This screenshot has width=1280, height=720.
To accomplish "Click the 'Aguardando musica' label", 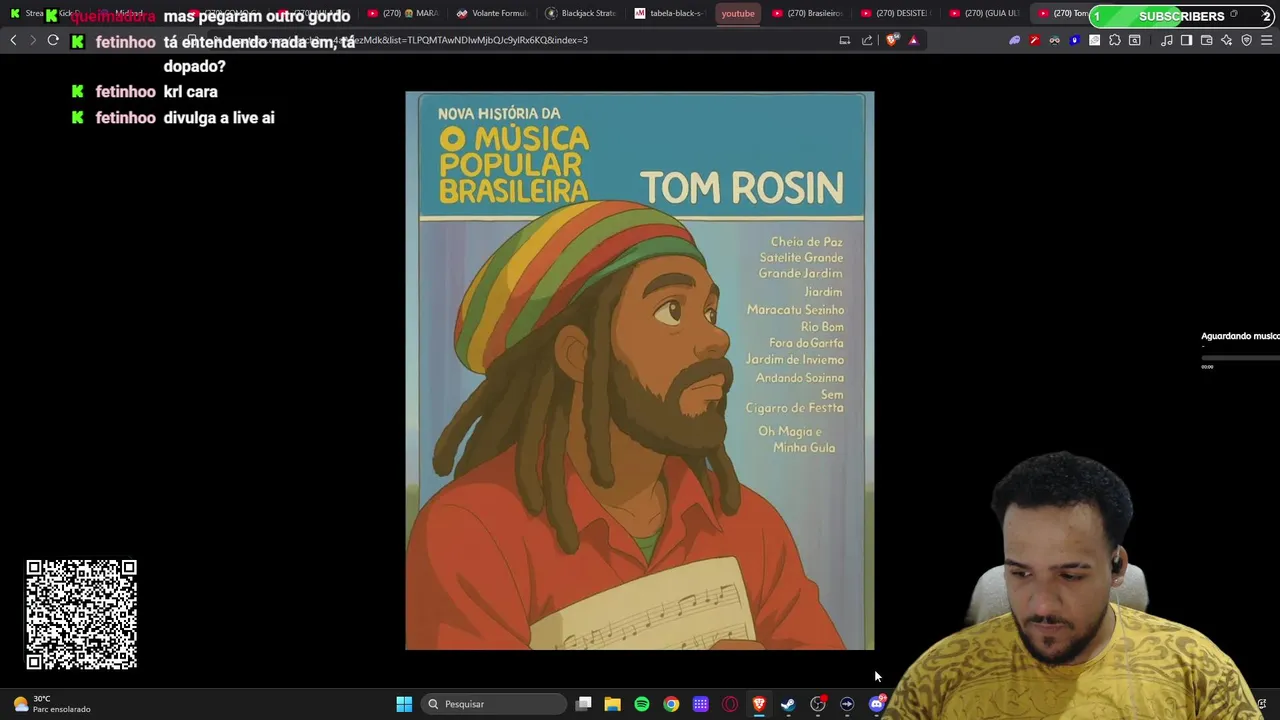I will (1240, 336).
